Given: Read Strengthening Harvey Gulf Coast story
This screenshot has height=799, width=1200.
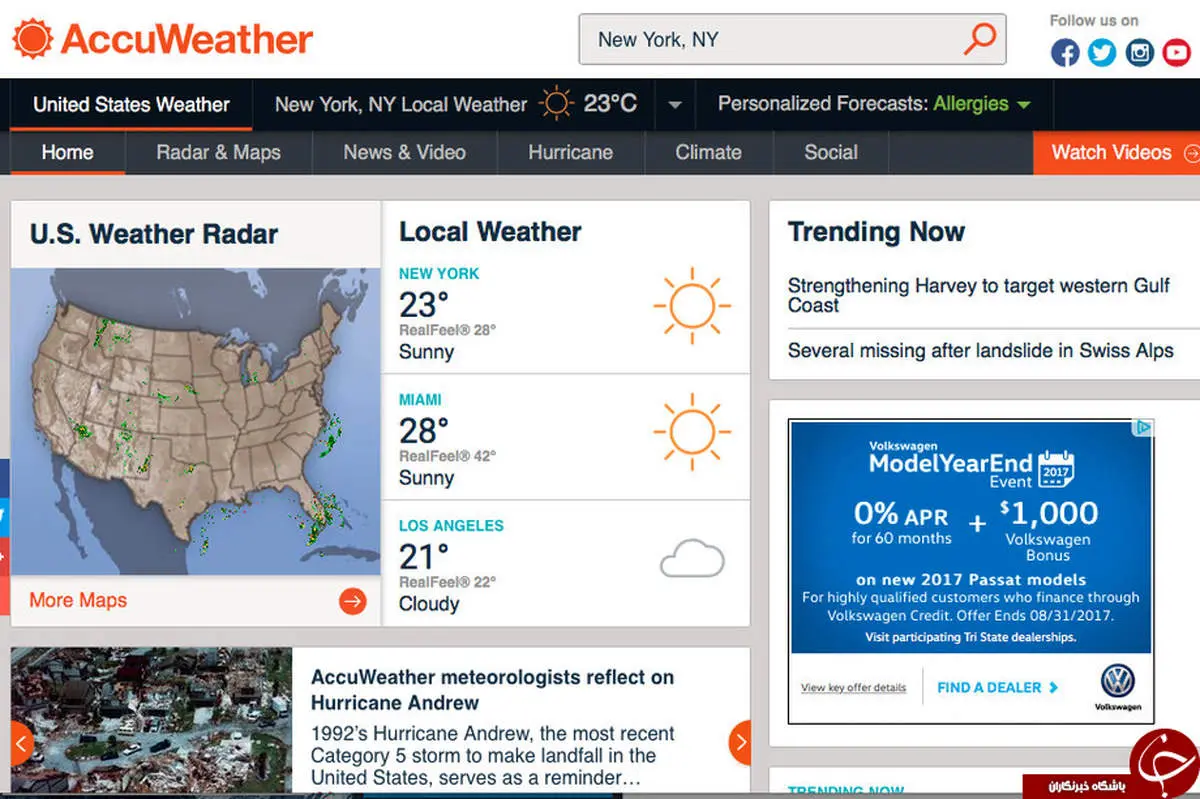Looking at the screenshot, I should (978, 295).
